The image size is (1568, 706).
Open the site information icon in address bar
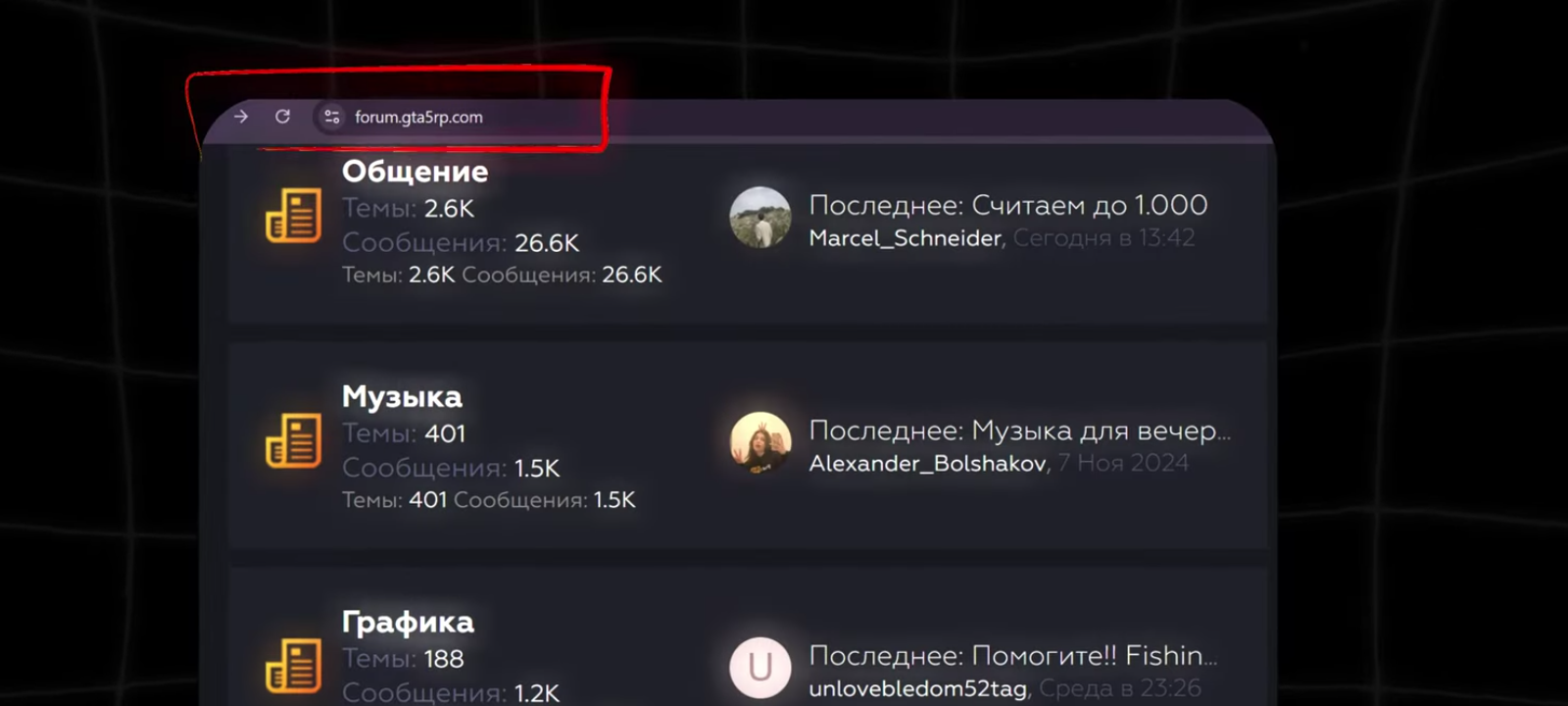pyautogui.click(x=331, y=117)
